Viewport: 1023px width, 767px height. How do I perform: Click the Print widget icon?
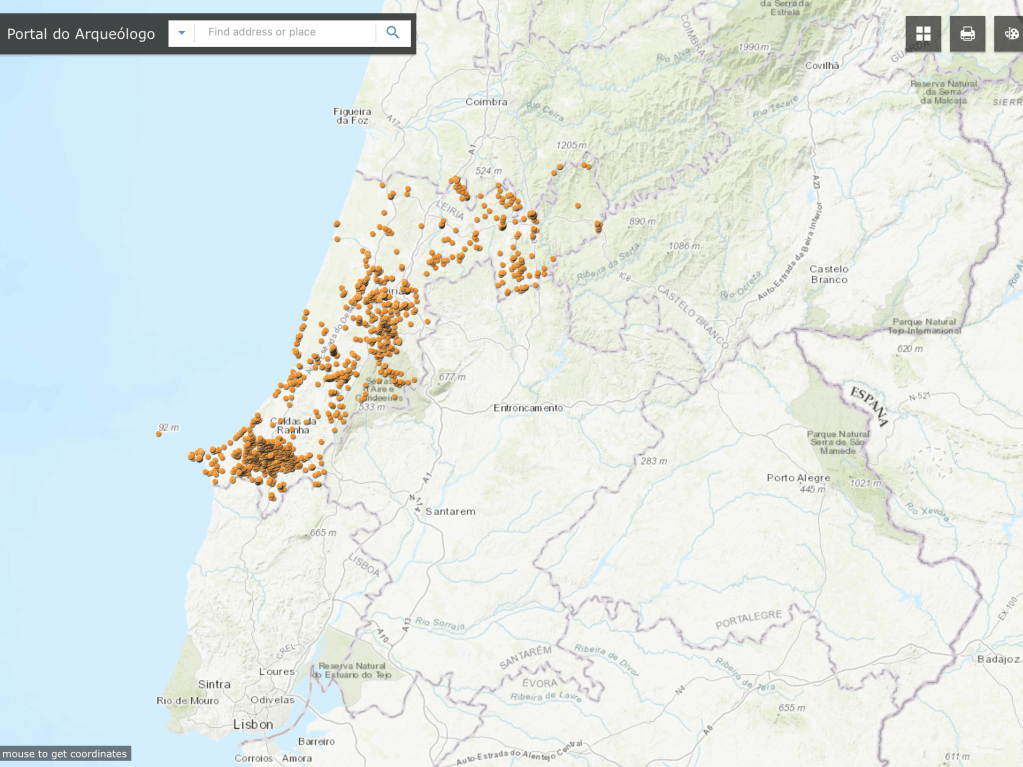click(967, 34)
